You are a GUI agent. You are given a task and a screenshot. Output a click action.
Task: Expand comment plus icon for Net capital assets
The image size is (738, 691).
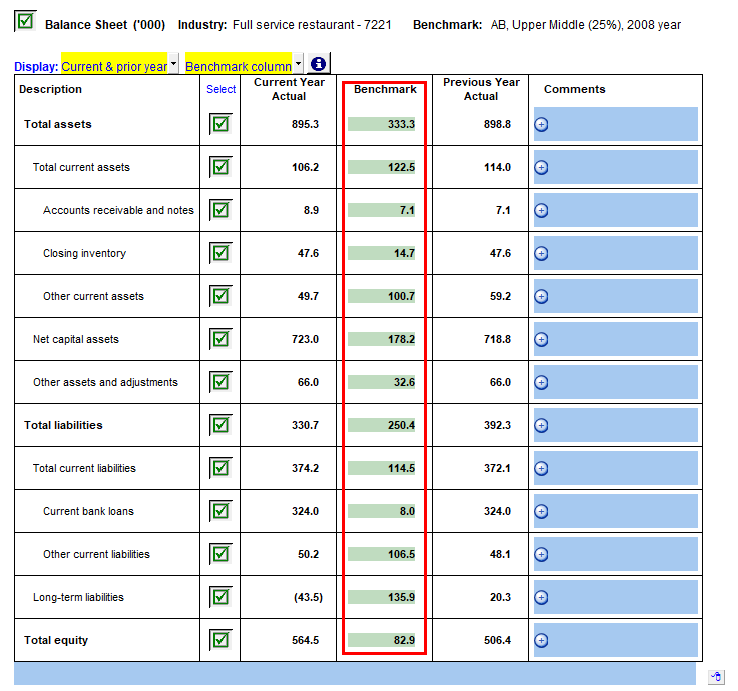point(541,339)
